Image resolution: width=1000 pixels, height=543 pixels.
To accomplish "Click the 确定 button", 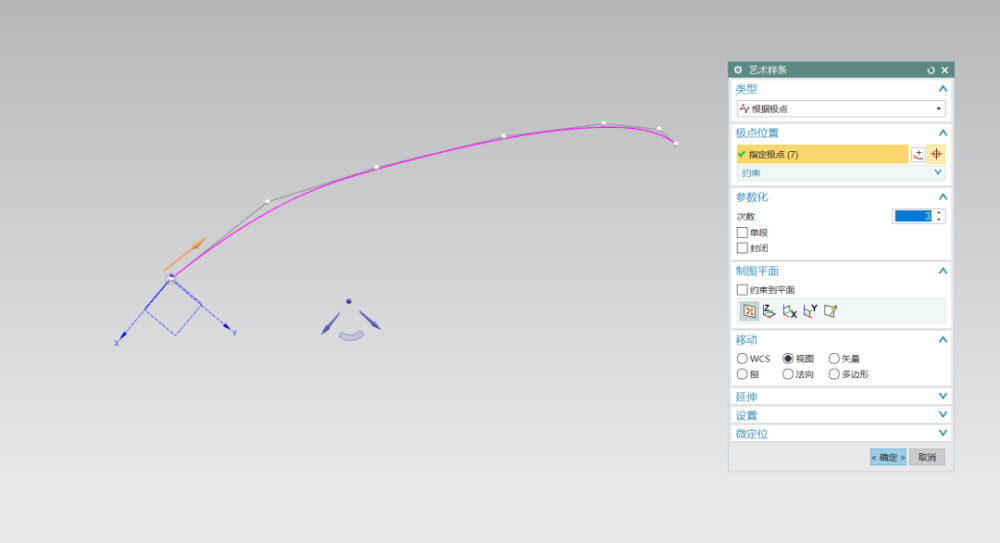I will (888, 457).
